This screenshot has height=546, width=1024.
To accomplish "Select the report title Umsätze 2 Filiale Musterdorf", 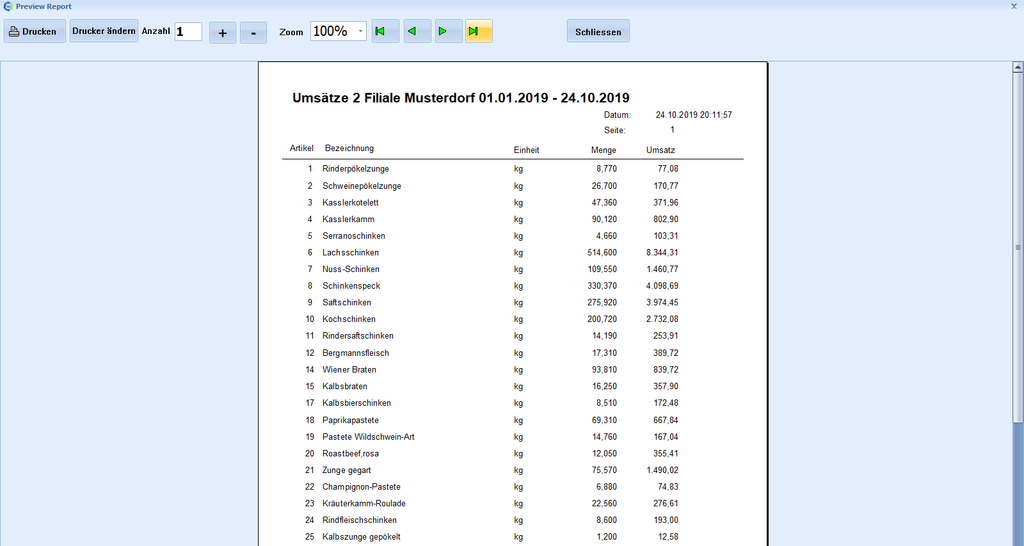I will 461,98.
